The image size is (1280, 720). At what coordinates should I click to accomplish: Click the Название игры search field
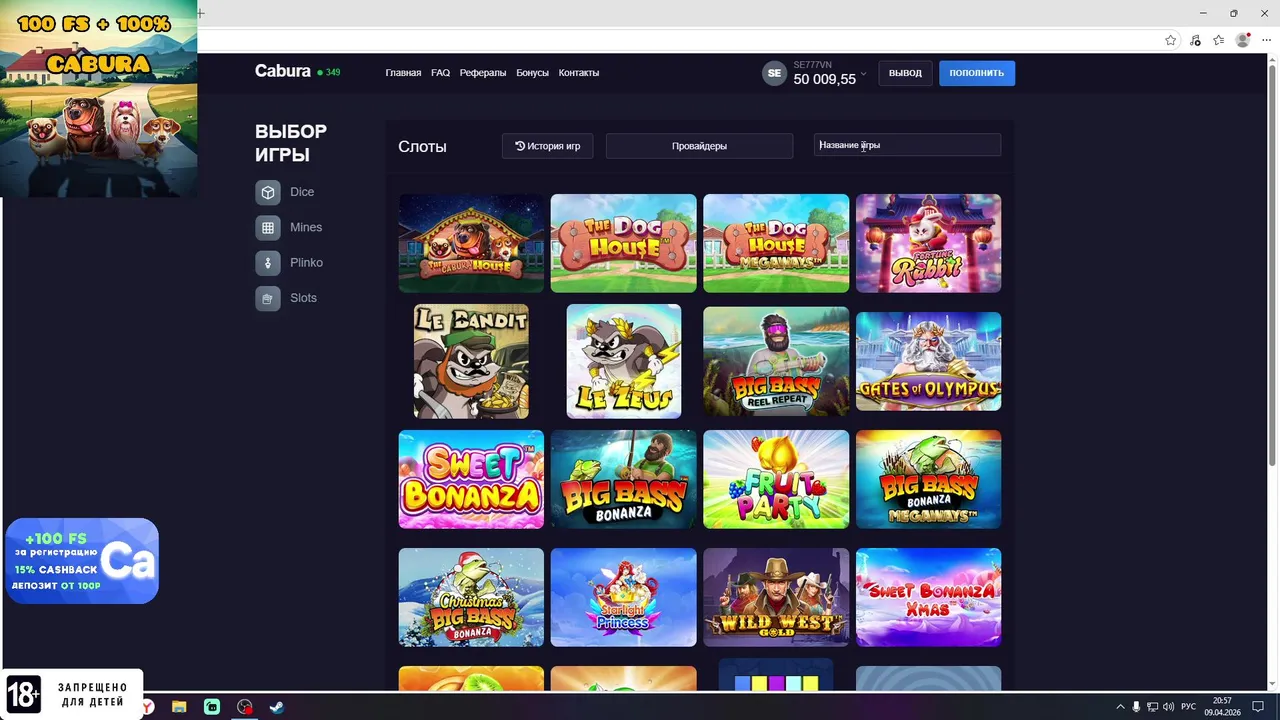[907, 145]
